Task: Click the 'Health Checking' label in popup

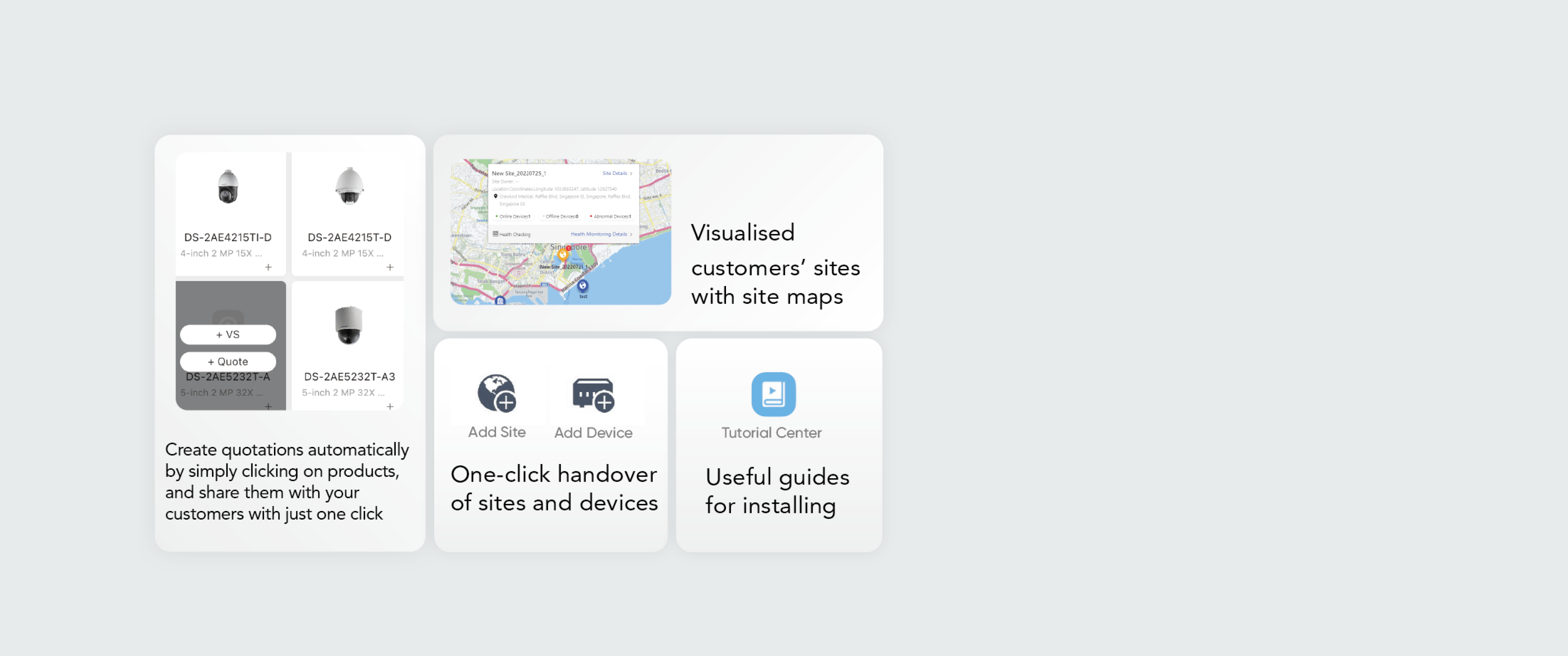Action: 515,234
